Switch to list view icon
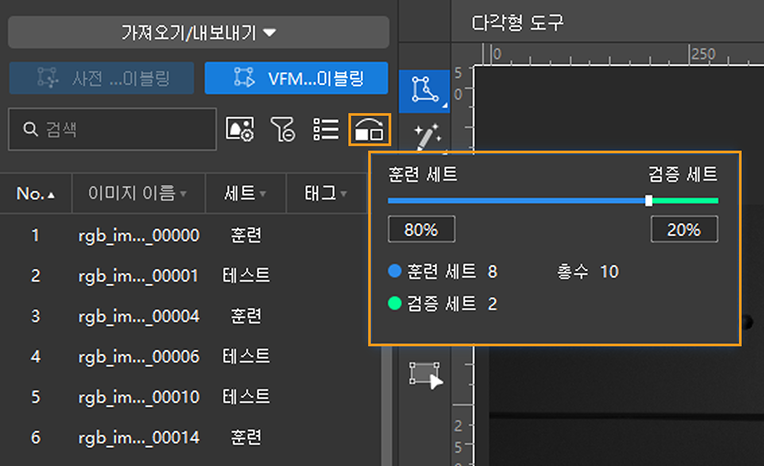 pyautogui.click(x=325, y=130)
